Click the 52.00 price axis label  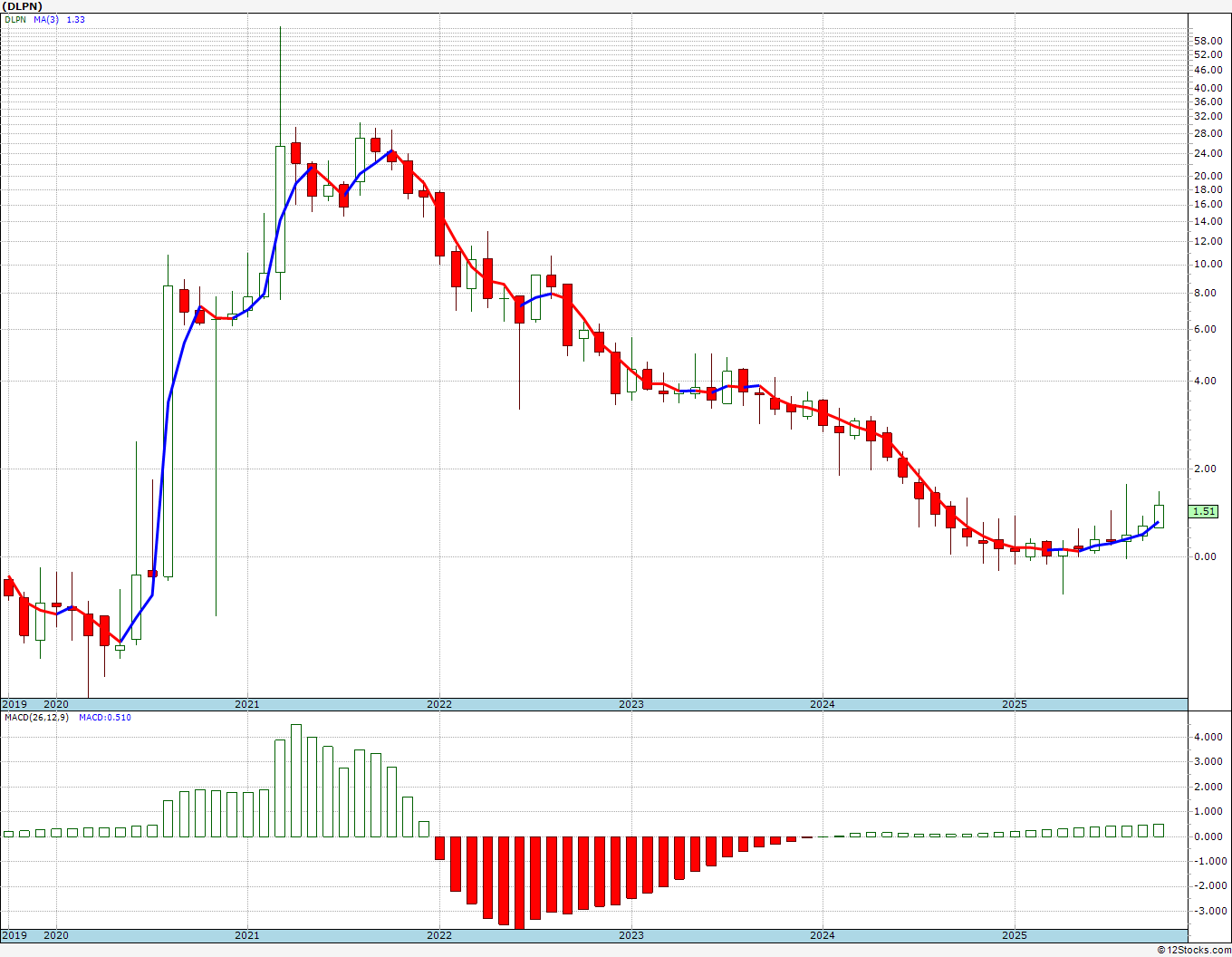[x=1207, y=54]
